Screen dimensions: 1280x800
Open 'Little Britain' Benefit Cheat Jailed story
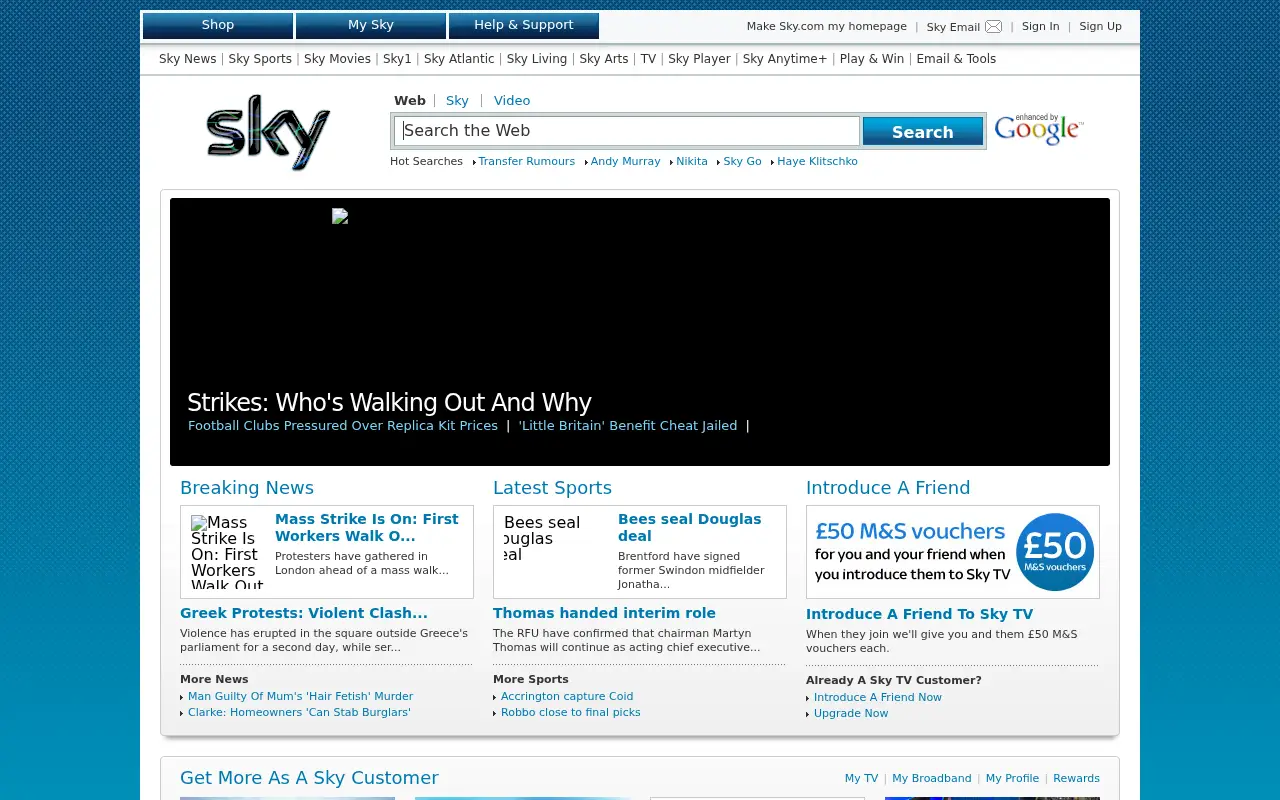(x=628, y=426)
